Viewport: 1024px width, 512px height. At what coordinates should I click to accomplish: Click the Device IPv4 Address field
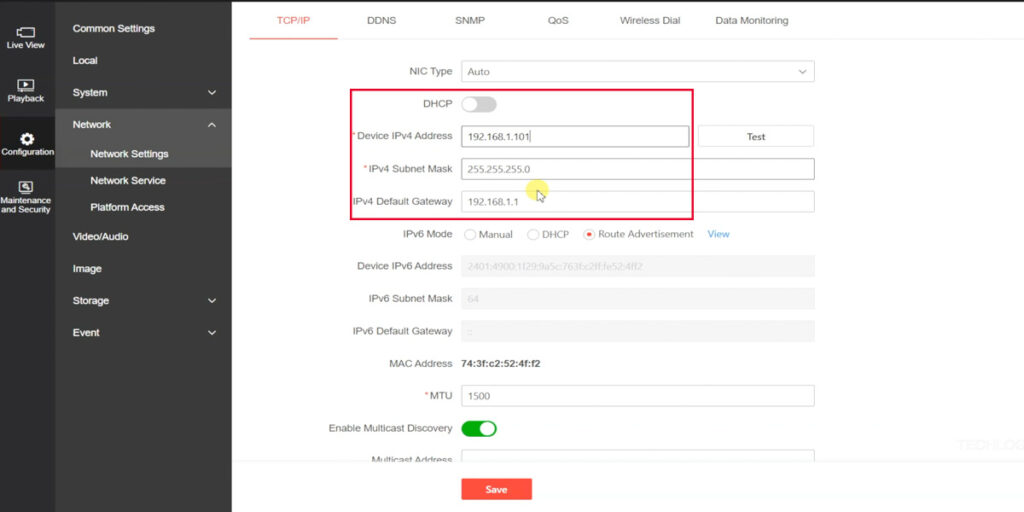(x=575, y=137)
